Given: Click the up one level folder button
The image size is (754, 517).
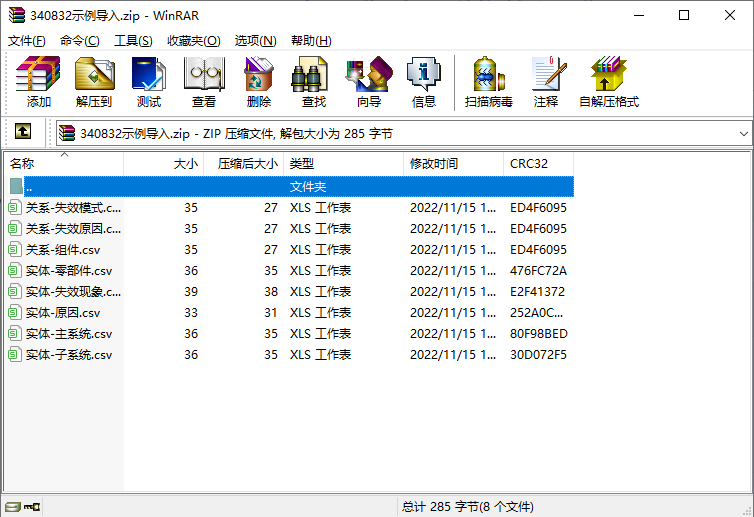Looking at the screenshot, I should (23, 132).
